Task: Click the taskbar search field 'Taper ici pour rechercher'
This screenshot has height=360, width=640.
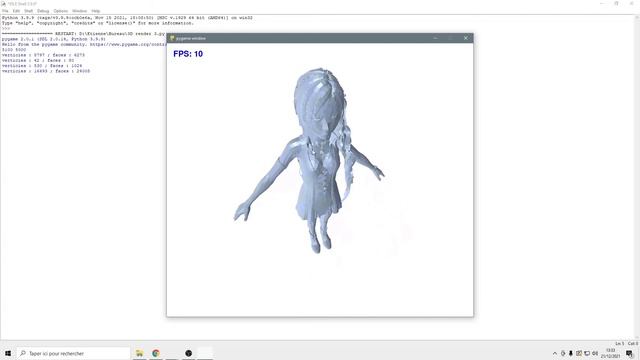Action: [x=73, y=353]
